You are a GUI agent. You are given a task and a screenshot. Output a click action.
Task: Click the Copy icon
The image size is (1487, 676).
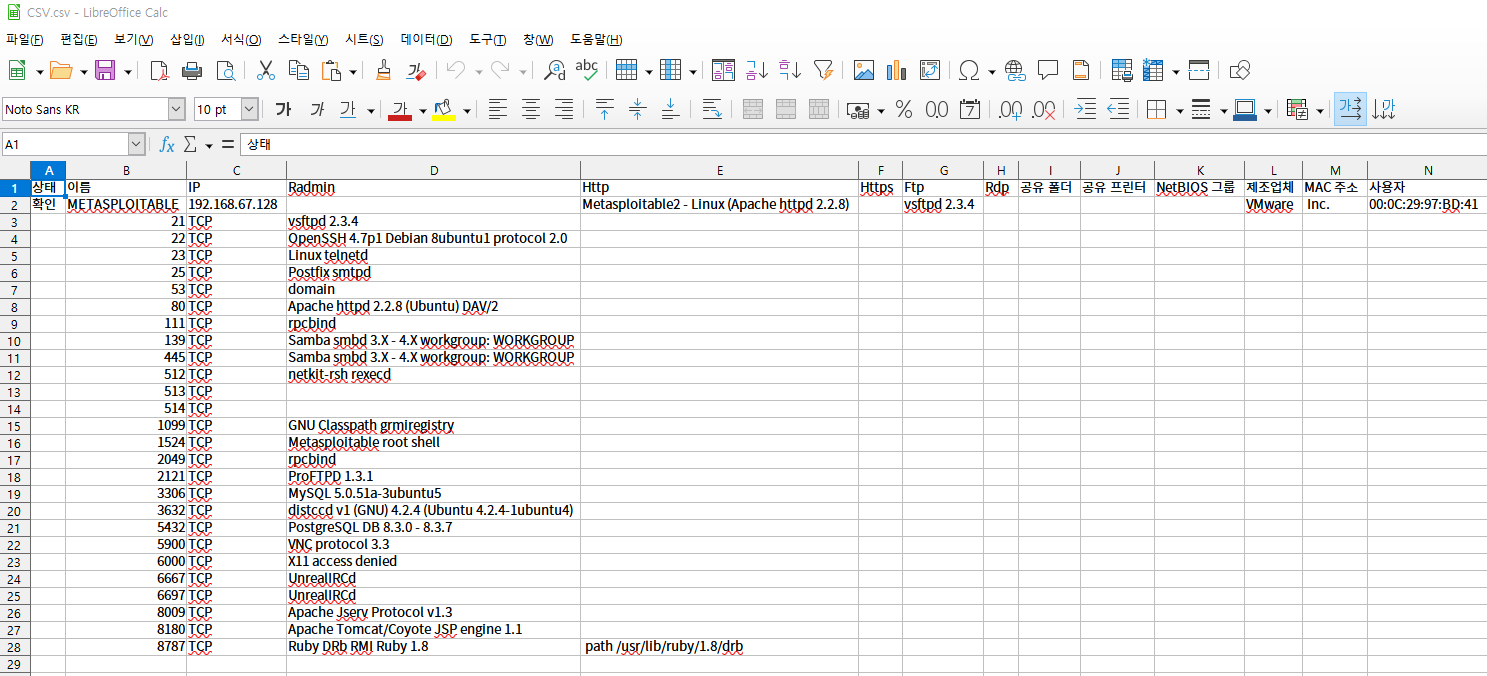pyautogui.click(x=298, y=70)
